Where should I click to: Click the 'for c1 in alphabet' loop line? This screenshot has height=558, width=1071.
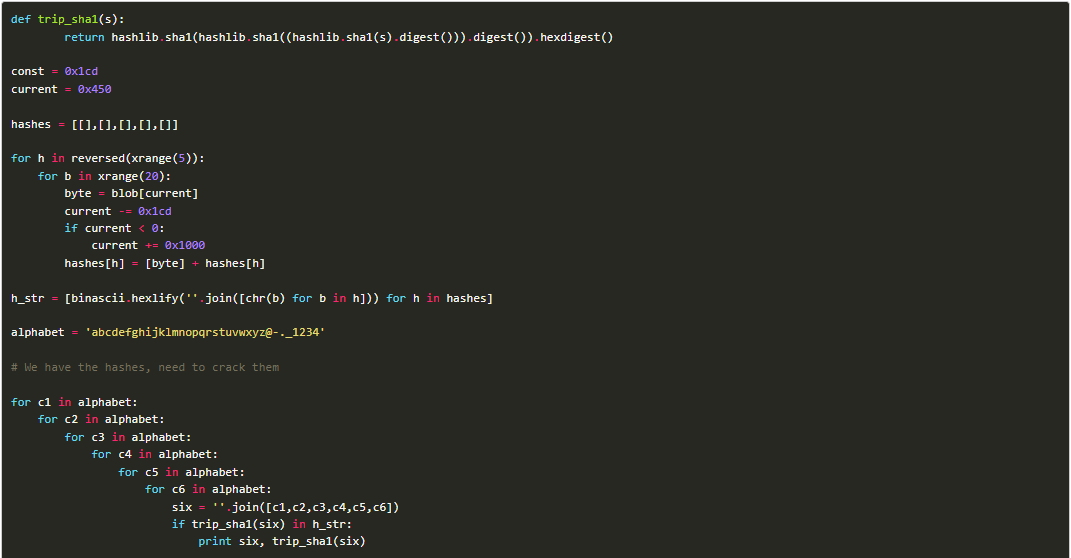point(74,402)
